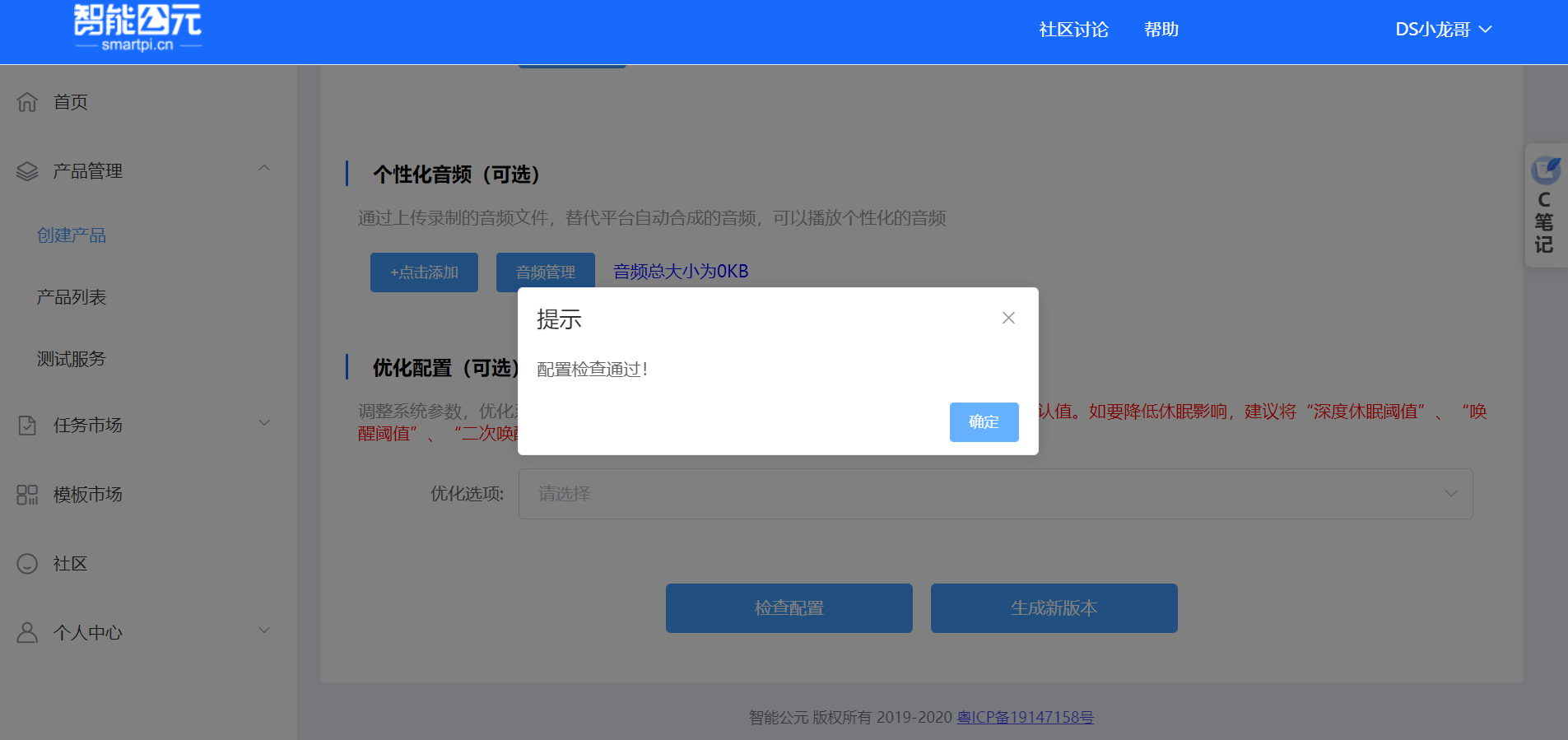Go to 首页 in the sidebar
The image size is (1568, 740).
[71, 102]
